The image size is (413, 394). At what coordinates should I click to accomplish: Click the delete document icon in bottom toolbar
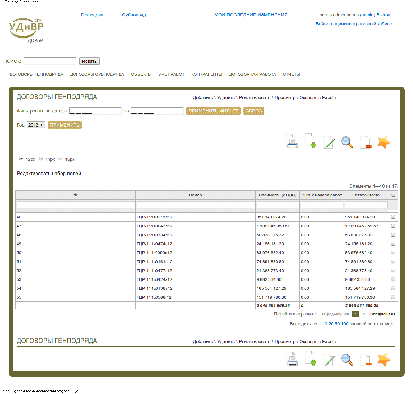point(366,360)
